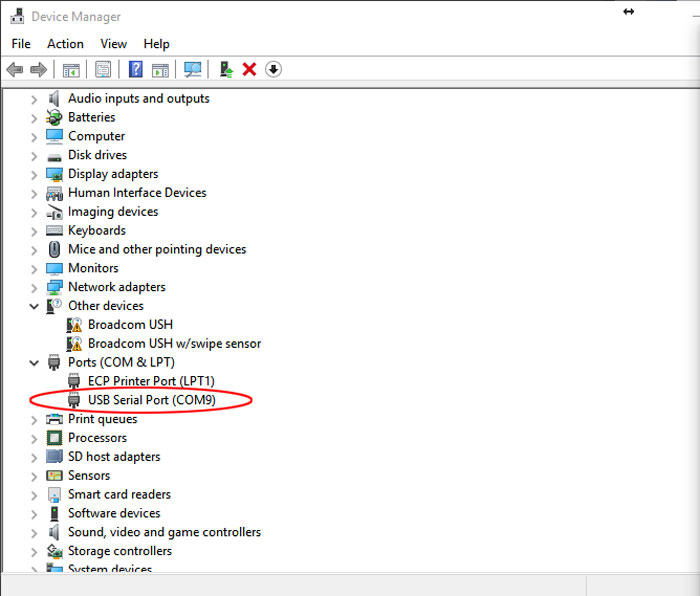The width and height of the screenshot is (700, 596).
Task: Click the Forward arrow toolbar button
Action: click(x=38, y=70)
